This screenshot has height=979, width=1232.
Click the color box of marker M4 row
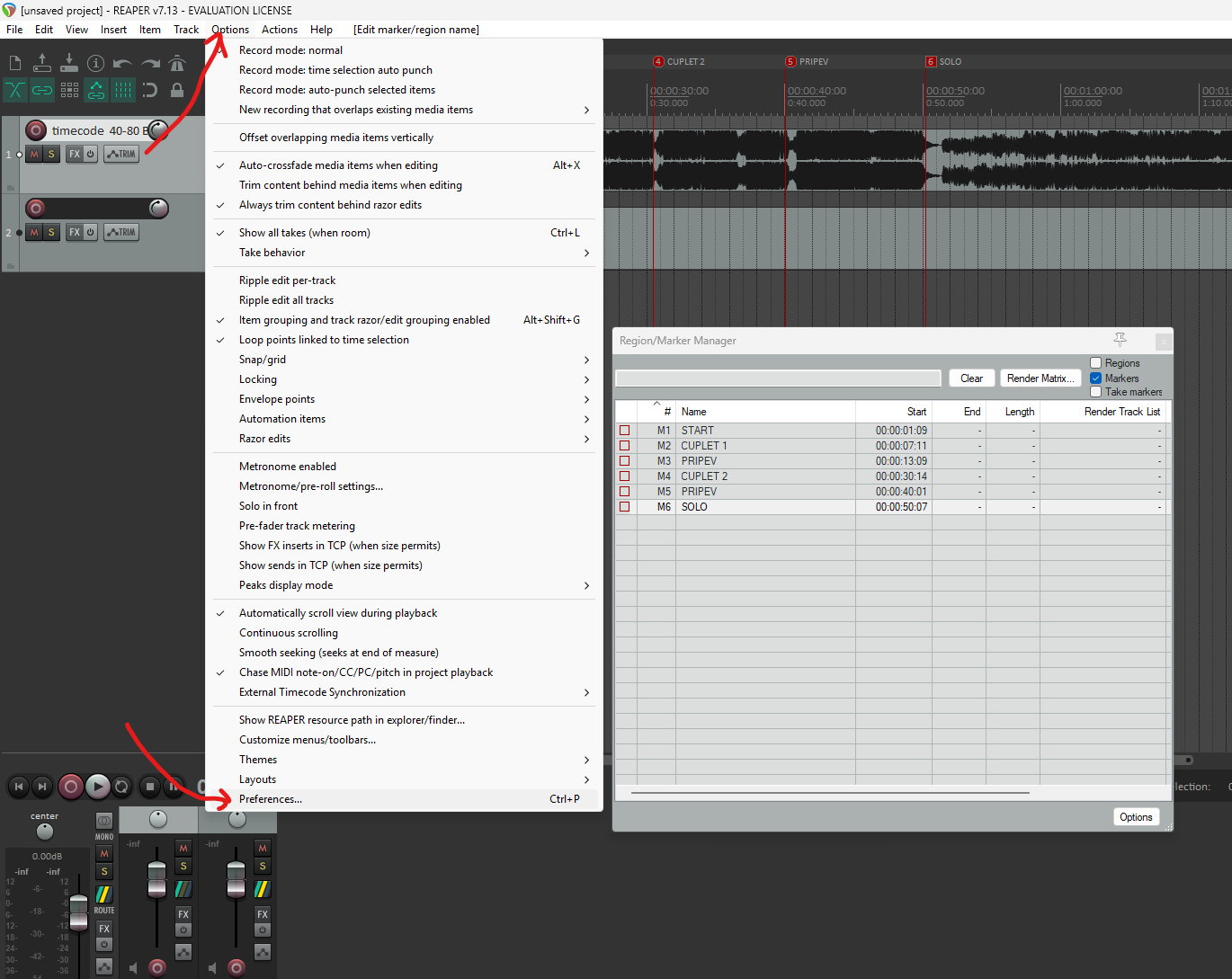click(x=625, y=476)
